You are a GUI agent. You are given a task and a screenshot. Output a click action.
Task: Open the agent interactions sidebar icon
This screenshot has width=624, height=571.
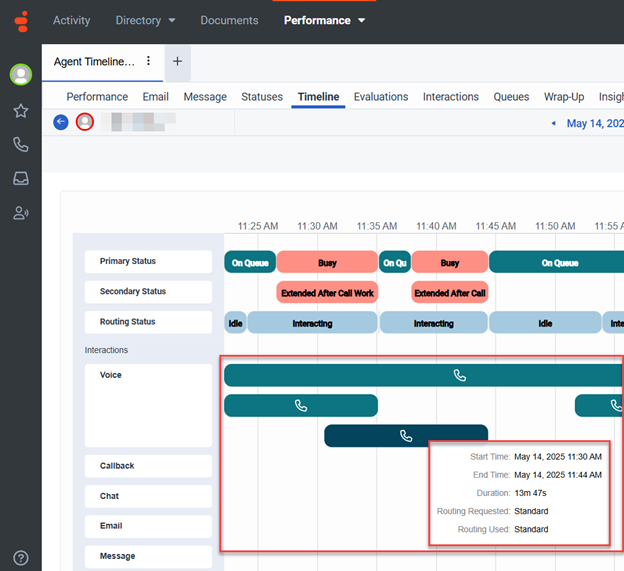click(x=20, y=213)
